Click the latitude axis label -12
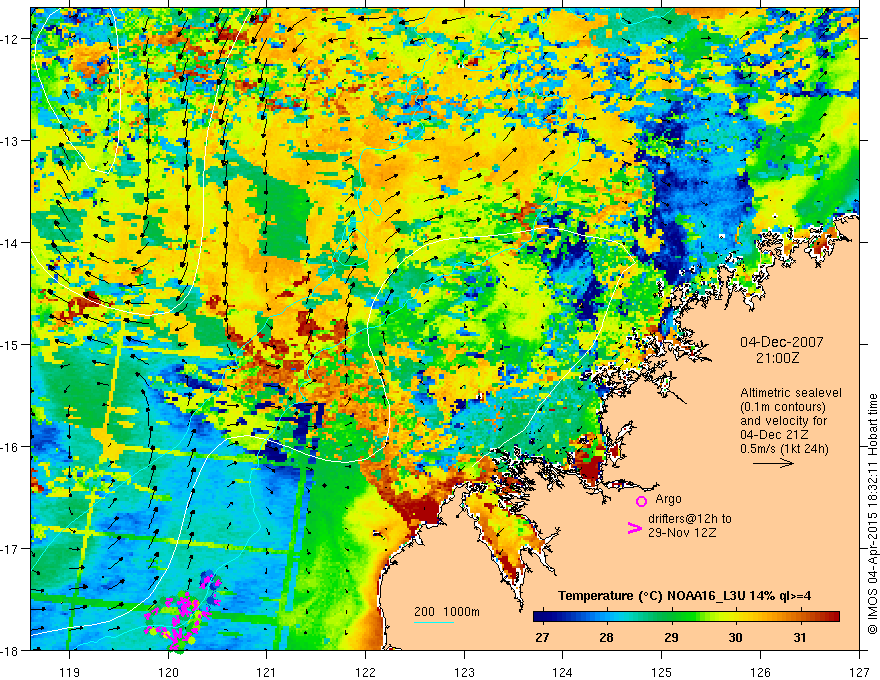 11,39
